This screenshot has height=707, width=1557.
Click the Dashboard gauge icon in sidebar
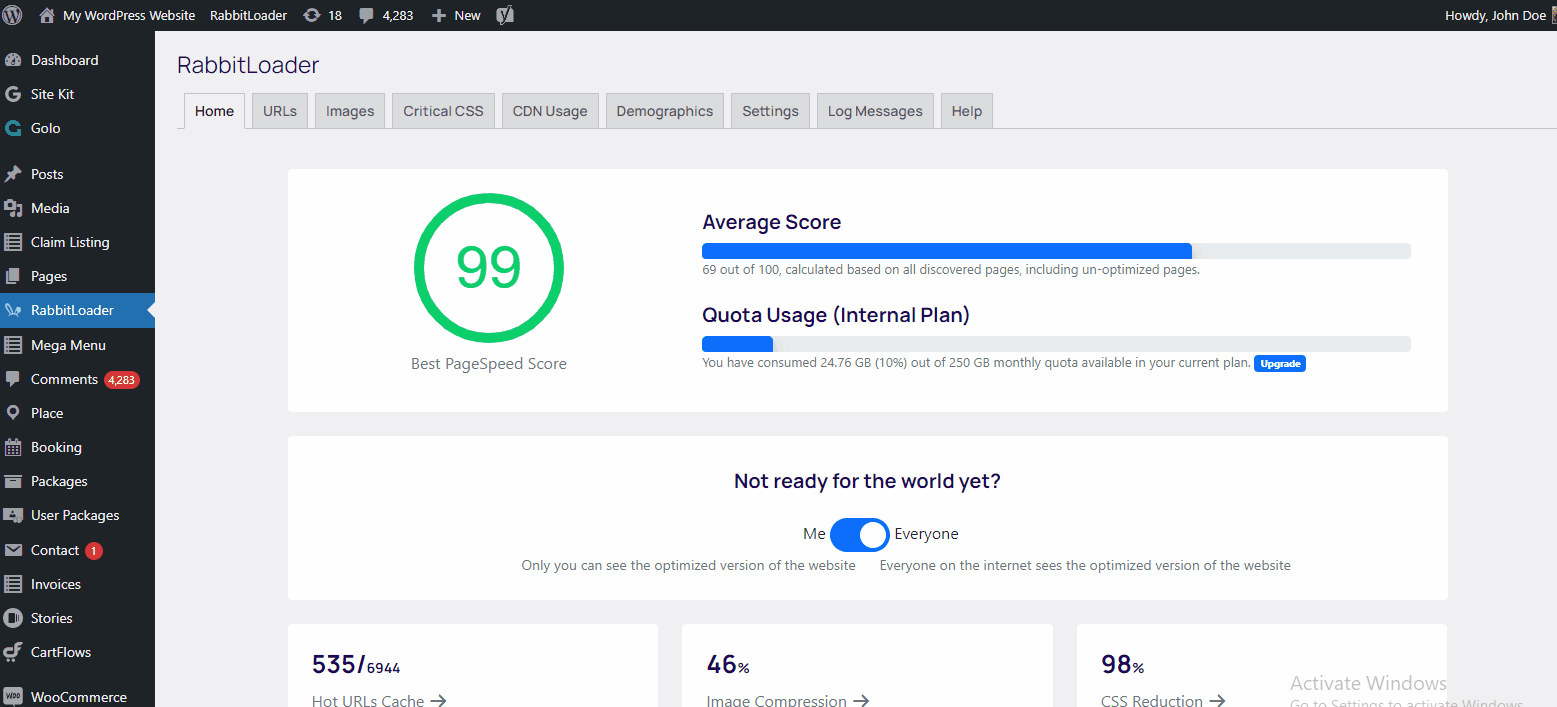13,60
